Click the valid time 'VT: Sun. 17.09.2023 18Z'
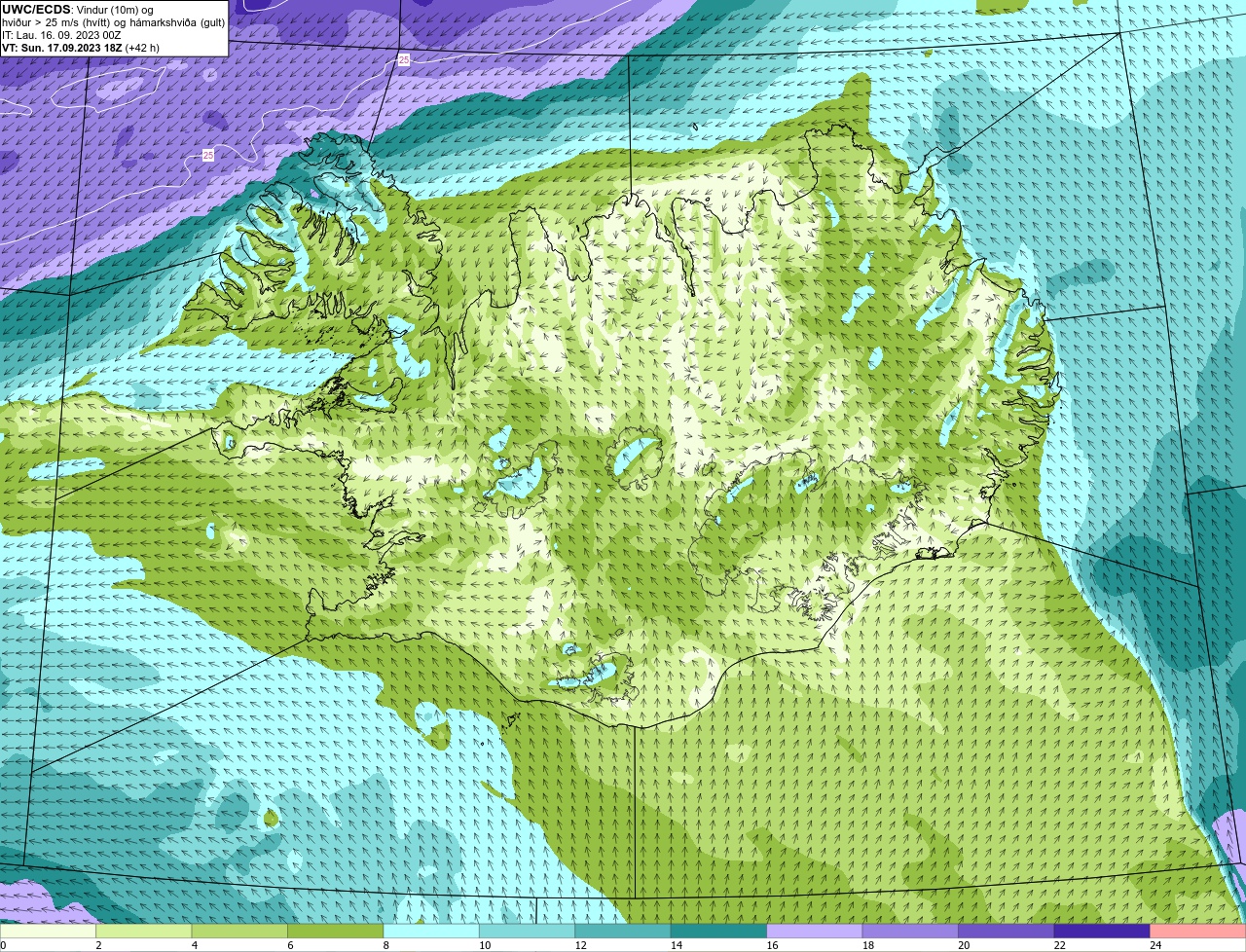 pos(61,48)
